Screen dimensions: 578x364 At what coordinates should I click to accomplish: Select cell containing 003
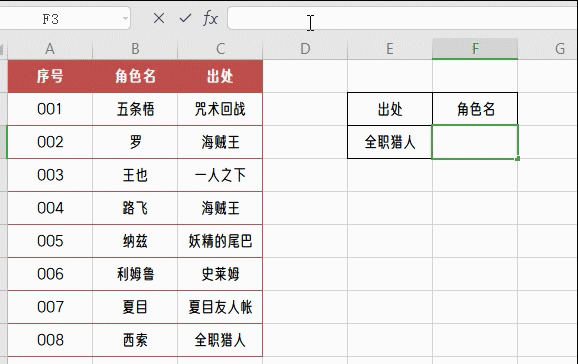50,175
